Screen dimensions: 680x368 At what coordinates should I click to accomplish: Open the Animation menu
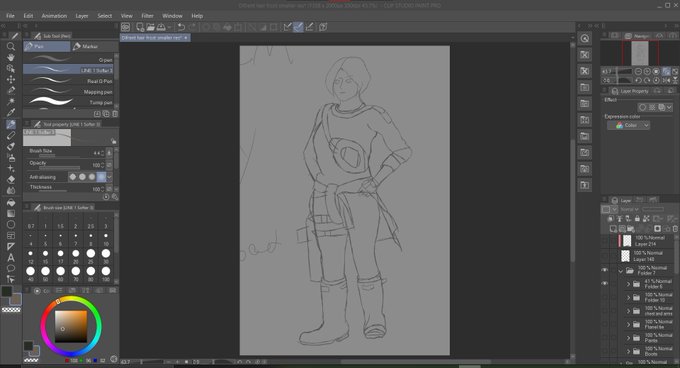pos(54,16)
